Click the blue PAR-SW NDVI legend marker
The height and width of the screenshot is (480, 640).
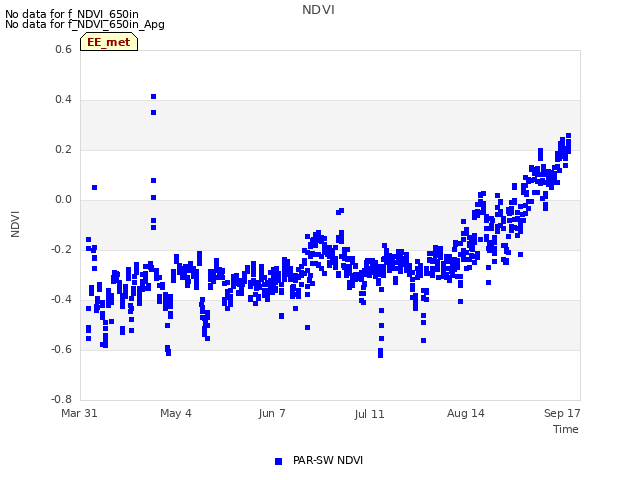278,461
